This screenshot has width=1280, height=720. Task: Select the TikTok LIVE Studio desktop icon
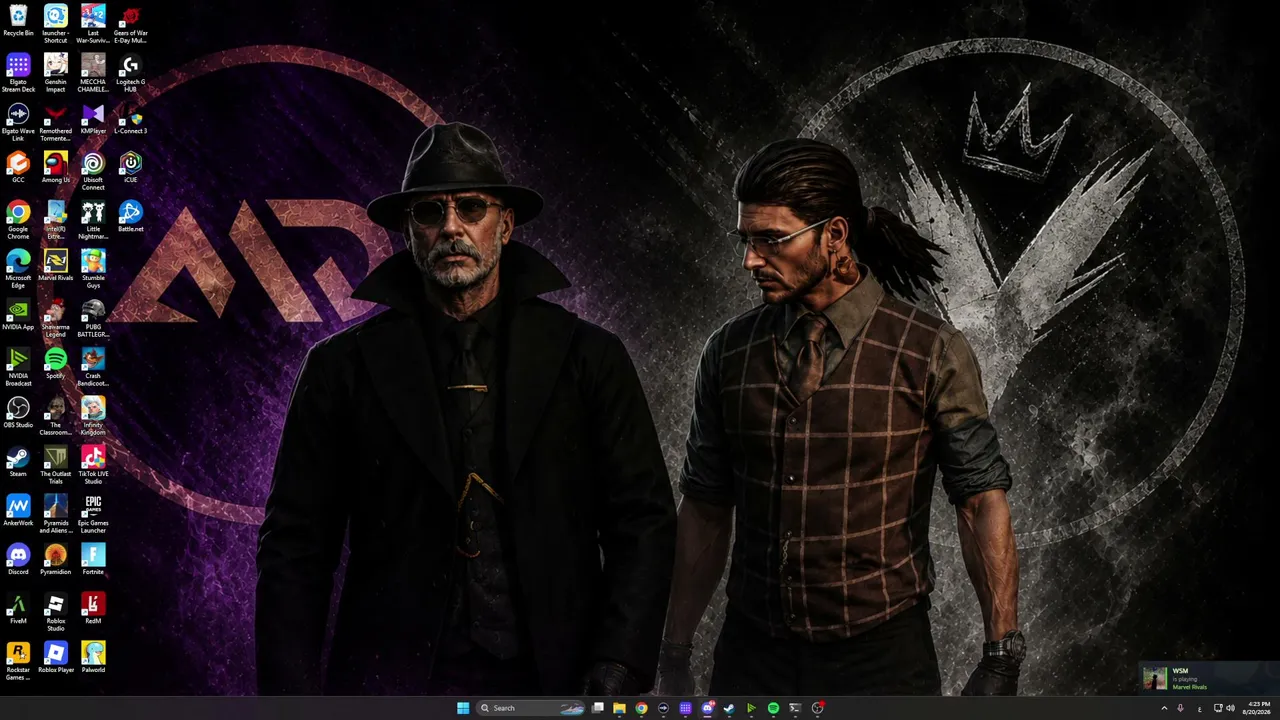point(93,465)
